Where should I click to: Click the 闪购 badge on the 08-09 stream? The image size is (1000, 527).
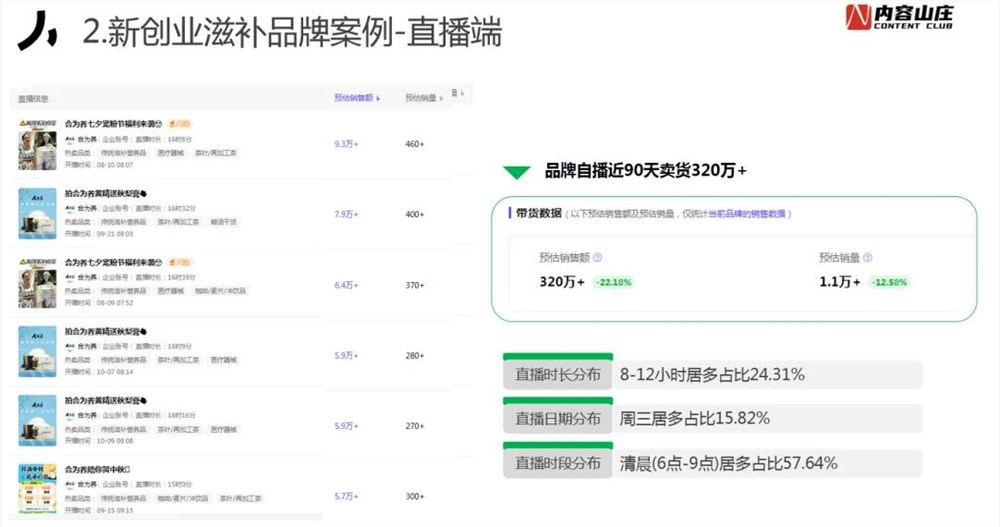pyautogui.click(x=180, y=262)
